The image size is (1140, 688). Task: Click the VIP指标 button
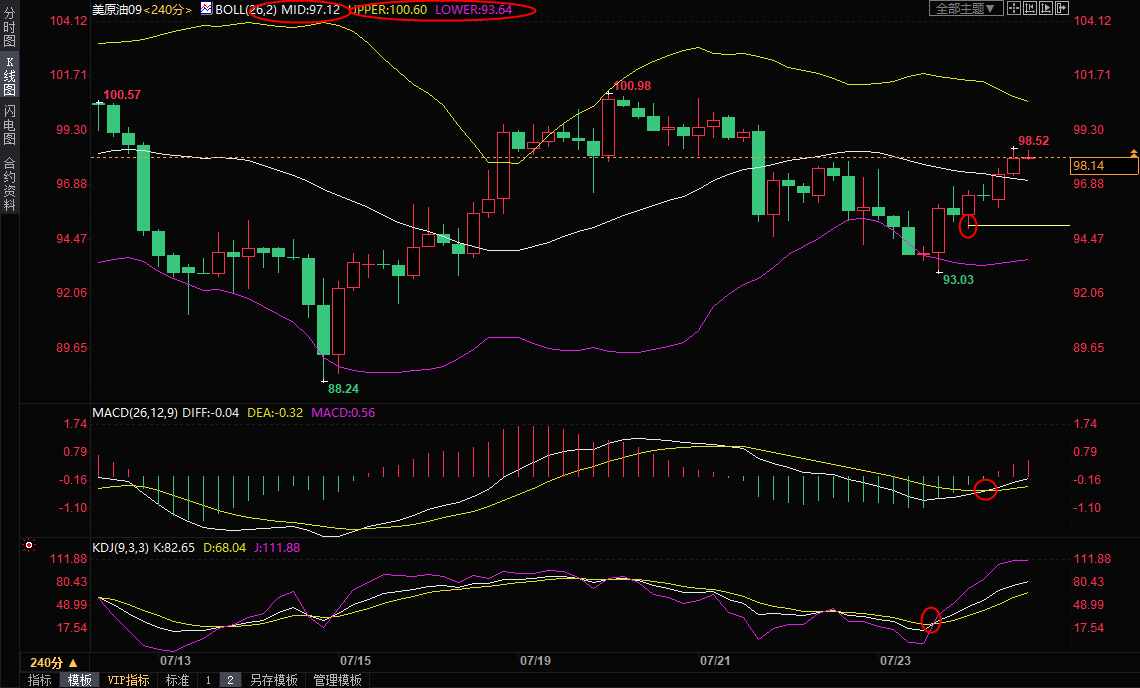(128, 680)
